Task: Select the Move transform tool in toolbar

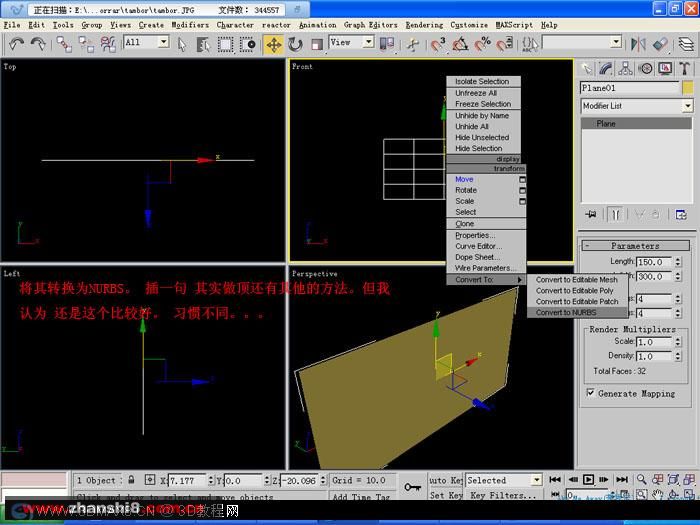Action: [273, 44]
